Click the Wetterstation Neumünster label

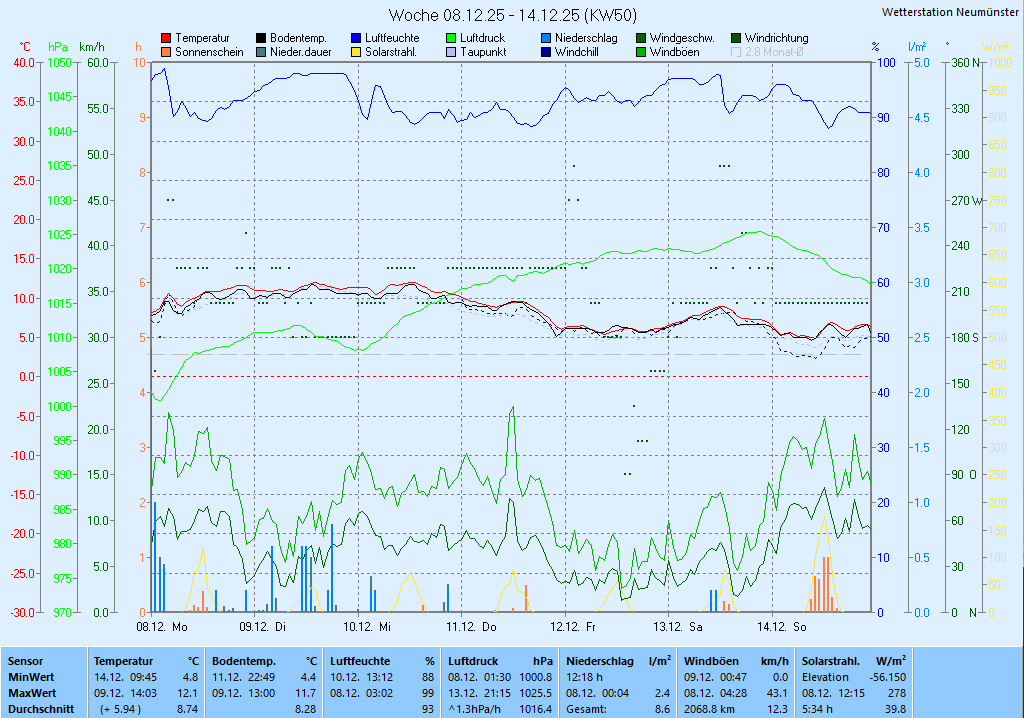(x=950, y=12)
